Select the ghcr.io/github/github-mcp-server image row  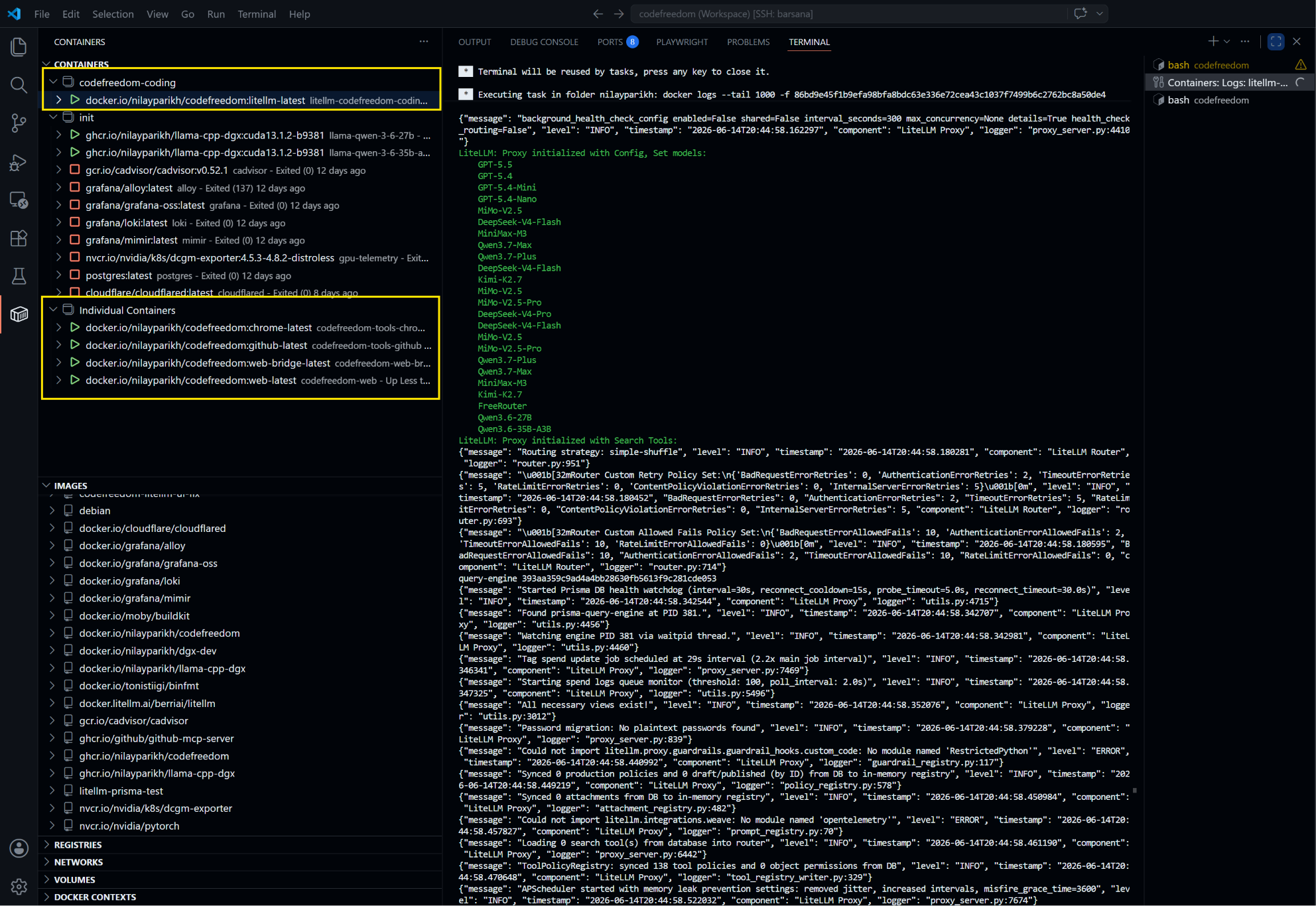coord(241,738)
